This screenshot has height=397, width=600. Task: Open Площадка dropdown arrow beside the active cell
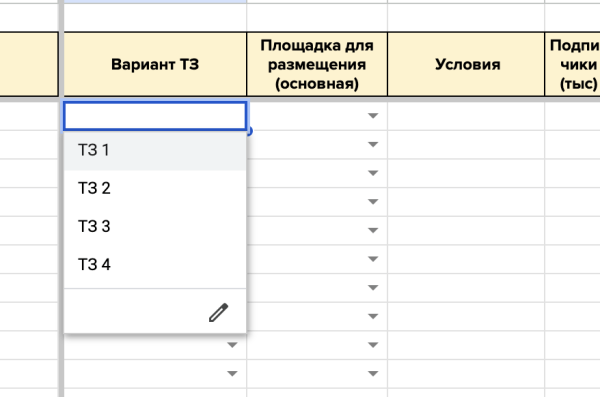pos(373,116)
